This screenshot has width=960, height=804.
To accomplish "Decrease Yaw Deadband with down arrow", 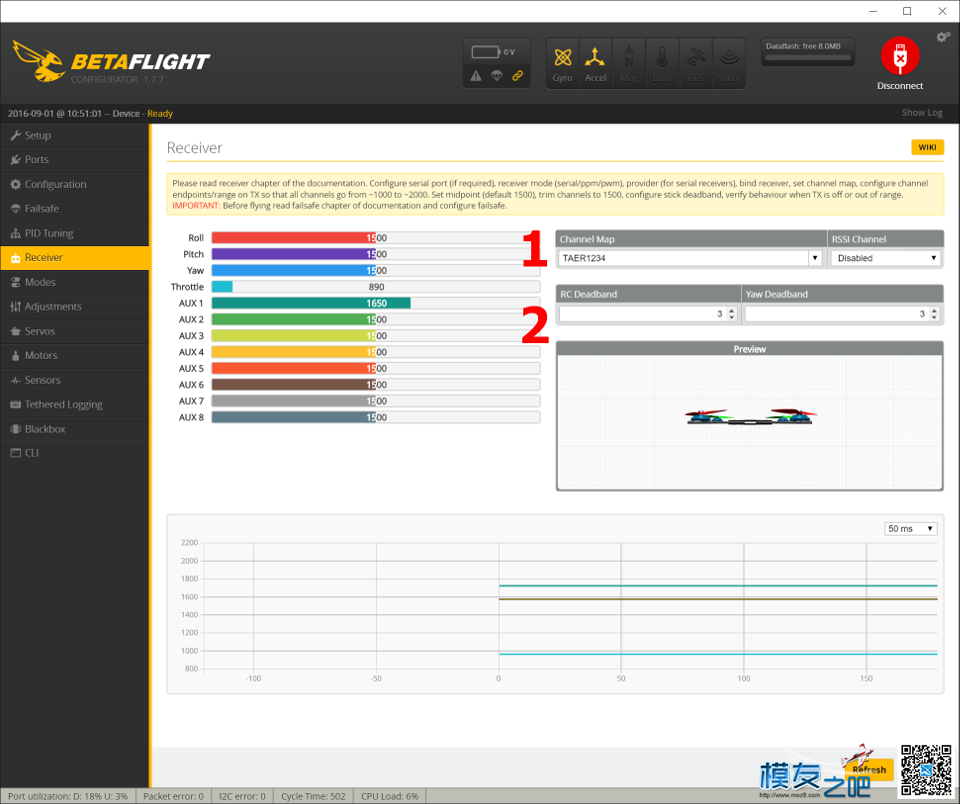I will [x=934, y=317].
